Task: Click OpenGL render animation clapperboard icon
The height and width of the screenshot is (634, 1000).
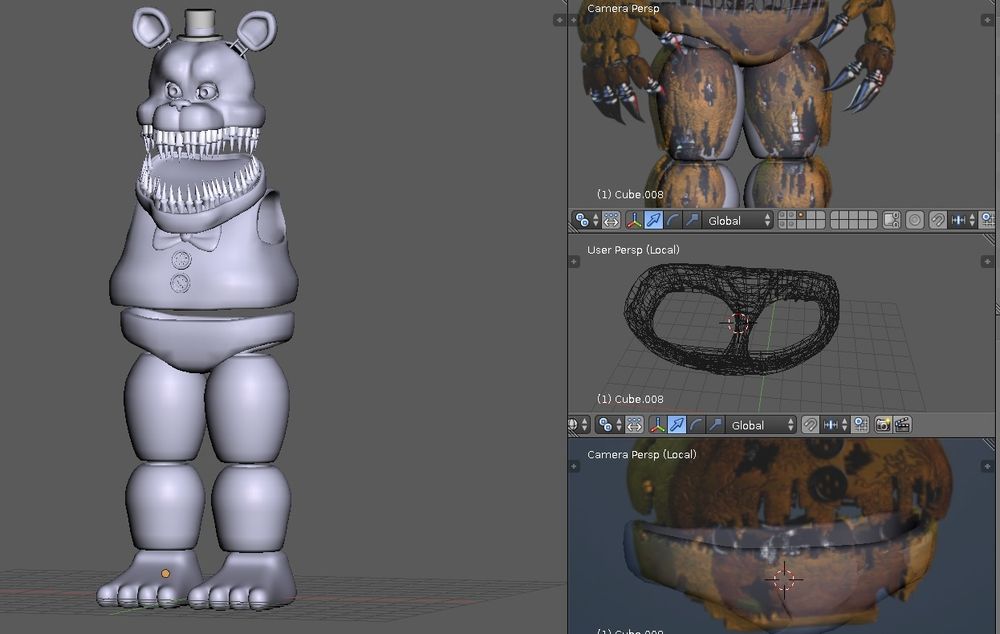Action: point(902,424)
